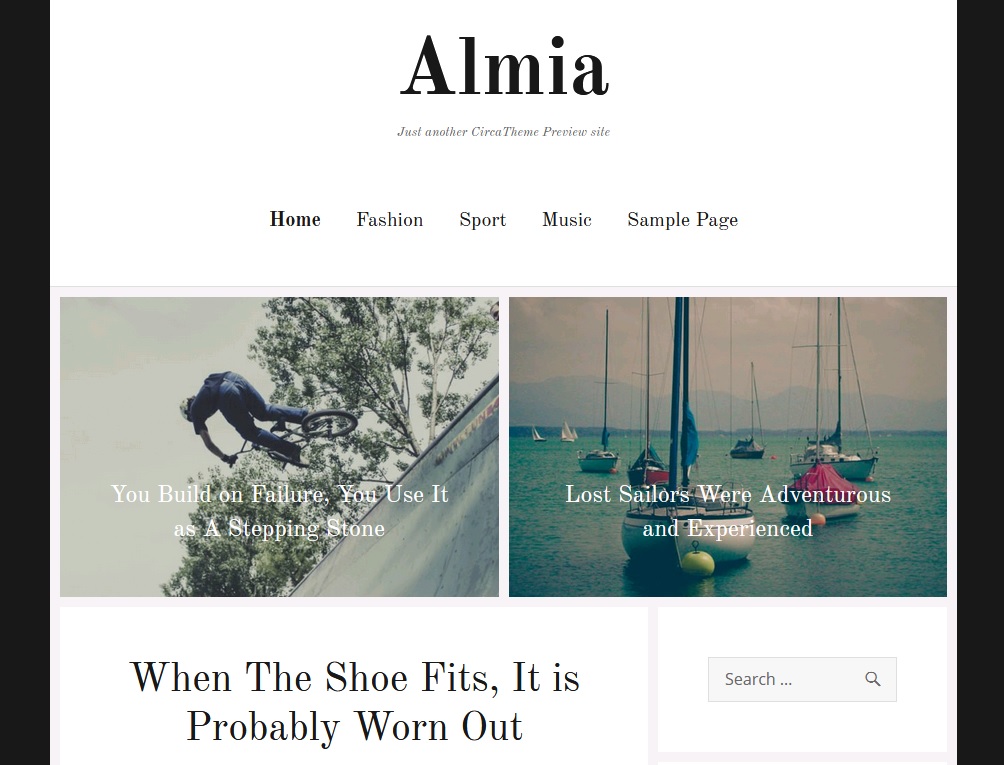Click the word "Stepping Stone" in left slide
1004x765 pixels.
(306, 528)
